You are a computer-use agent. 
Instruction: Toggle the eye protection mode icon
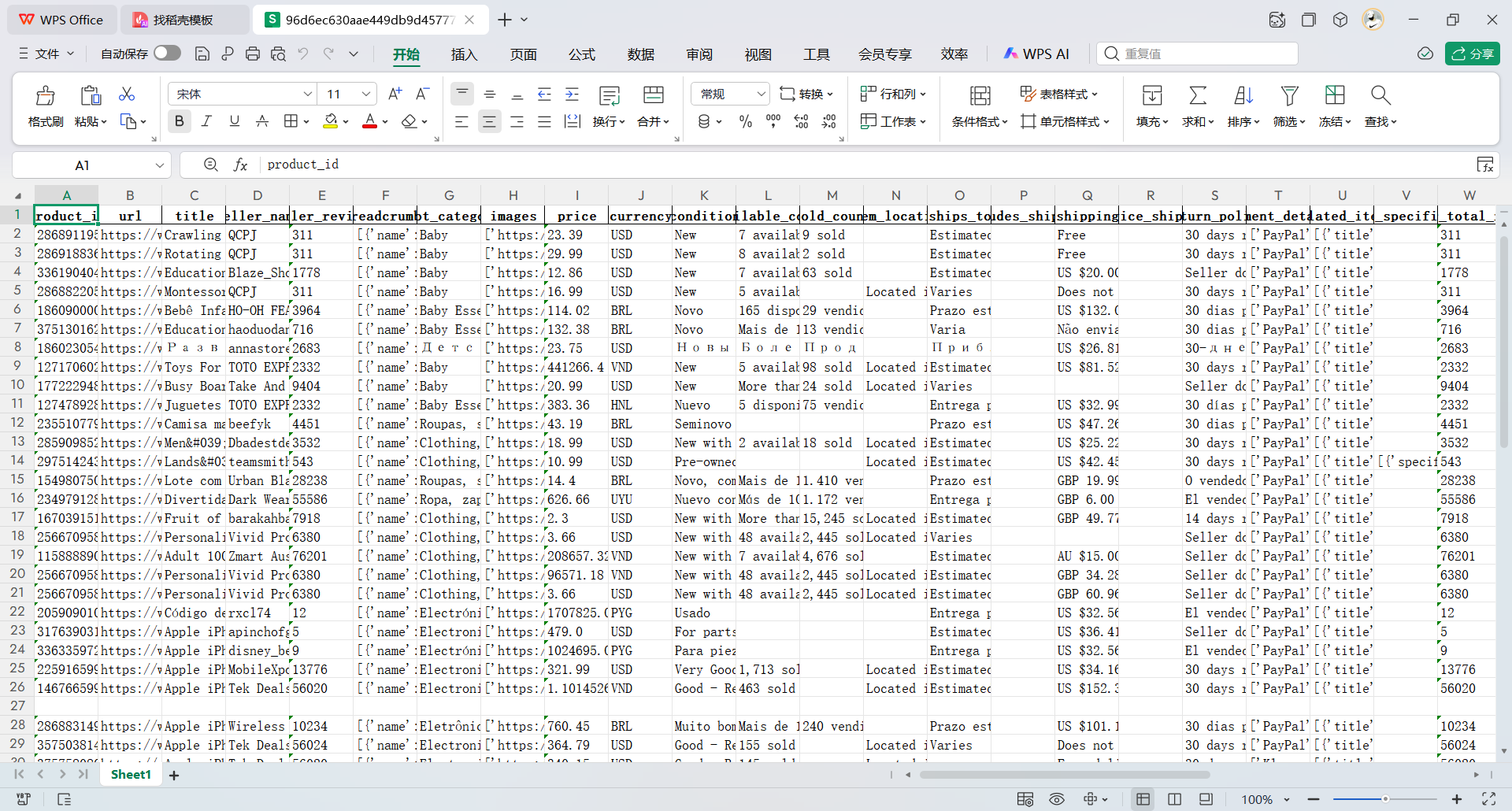(x=1057, y=799)
